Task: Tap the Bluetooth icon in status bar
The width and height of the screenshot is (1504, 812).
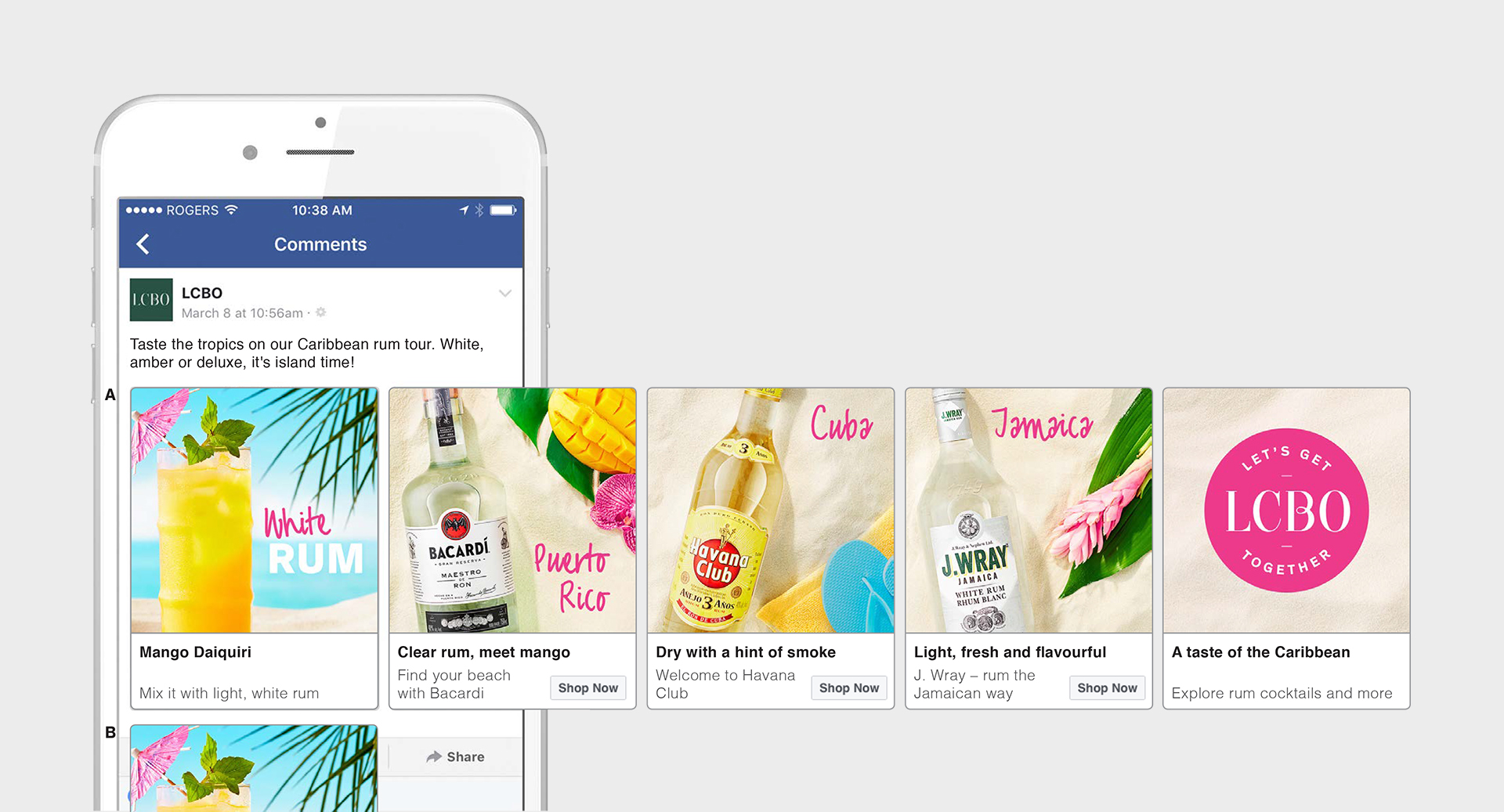Action: (479, 210)
